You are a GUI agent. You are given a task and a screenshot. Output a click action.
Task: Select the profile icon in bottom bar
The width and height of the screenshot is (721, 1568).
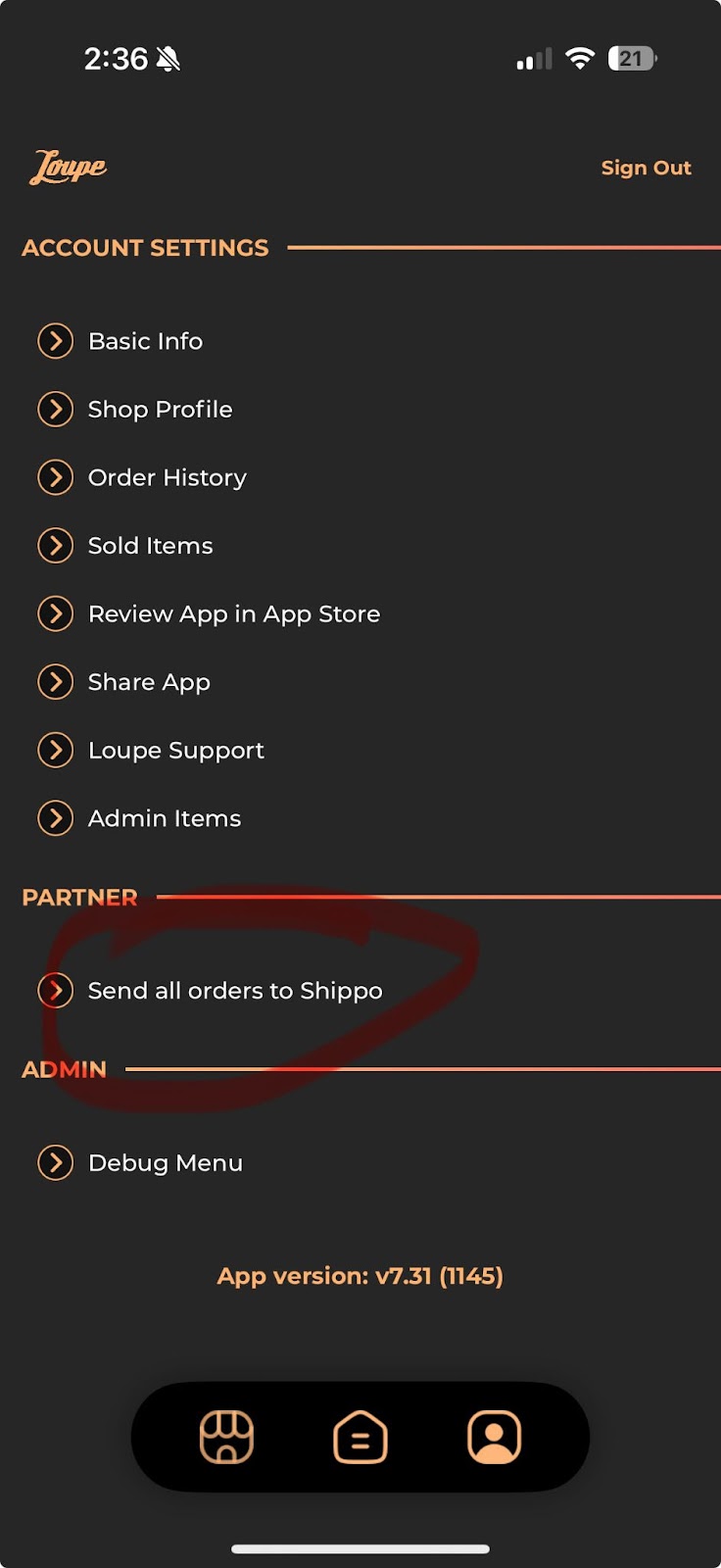[495, 1437]
